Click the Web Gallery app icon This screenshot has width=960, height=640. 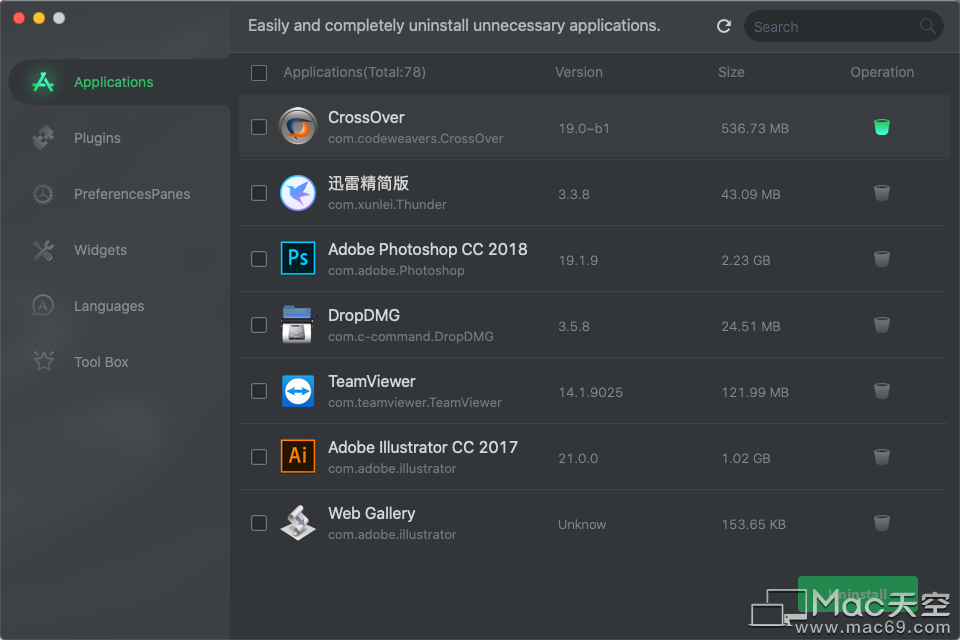298,522
